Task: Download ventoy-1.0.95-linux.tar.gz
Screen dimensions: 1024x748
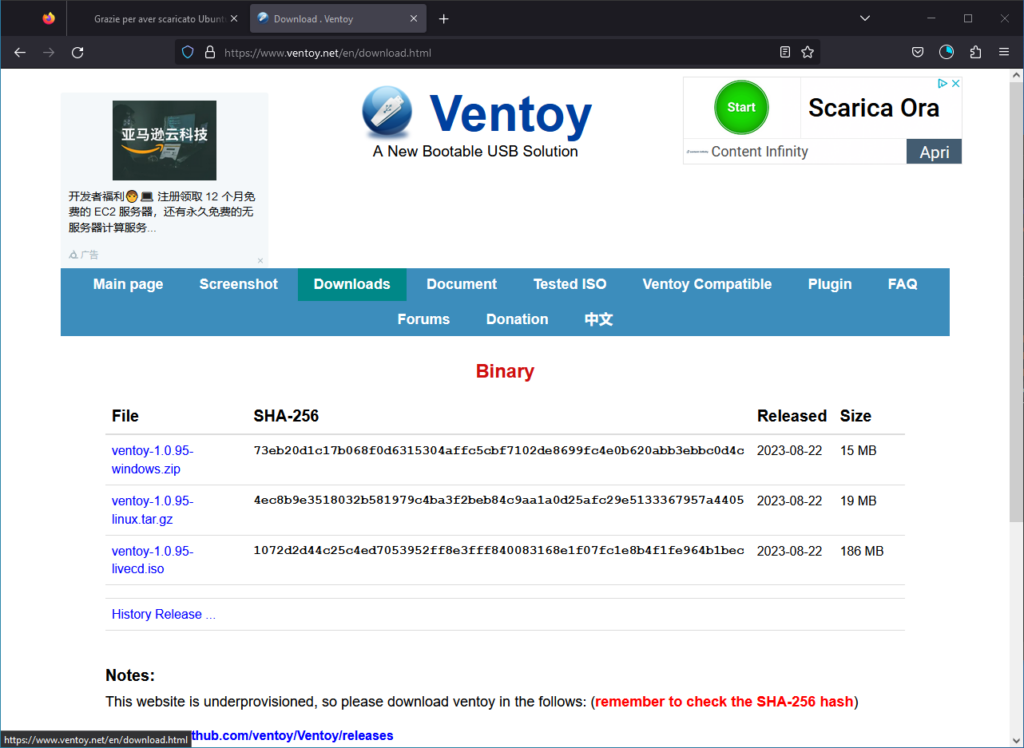Action: [153, 510]
